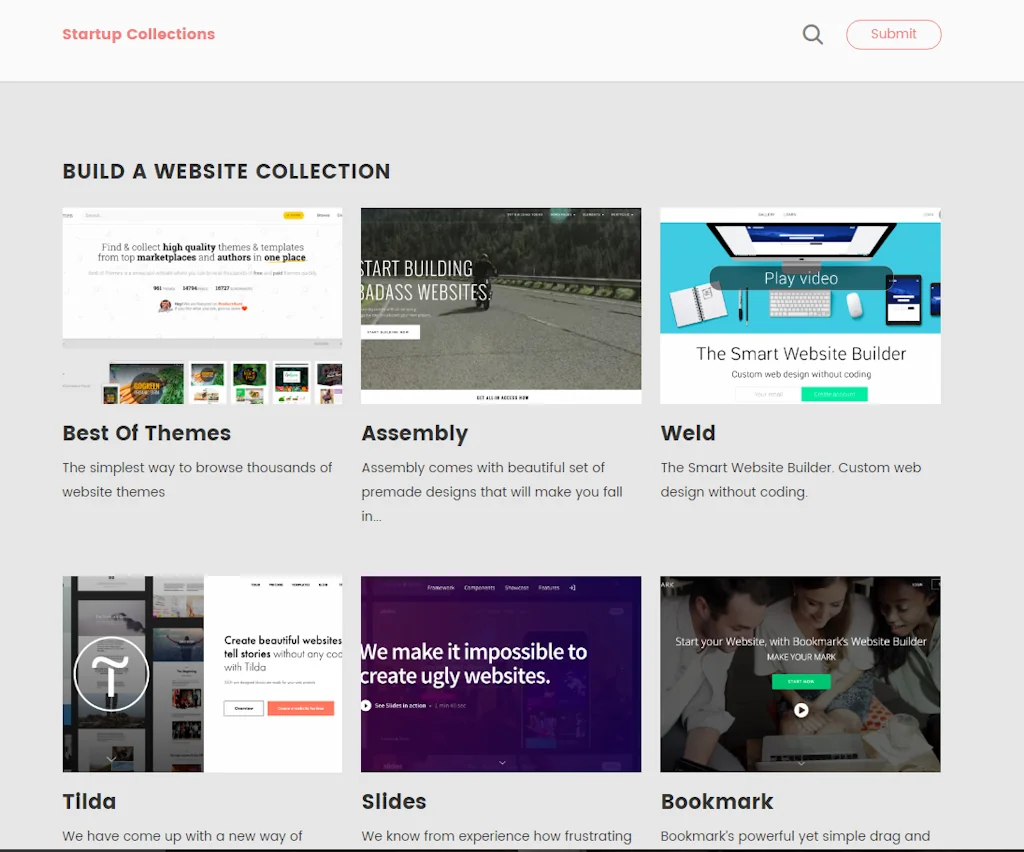Hit the green 'Start Now' button on Bookmark
The image size is (1024, 852).
(x=801, y=682)
